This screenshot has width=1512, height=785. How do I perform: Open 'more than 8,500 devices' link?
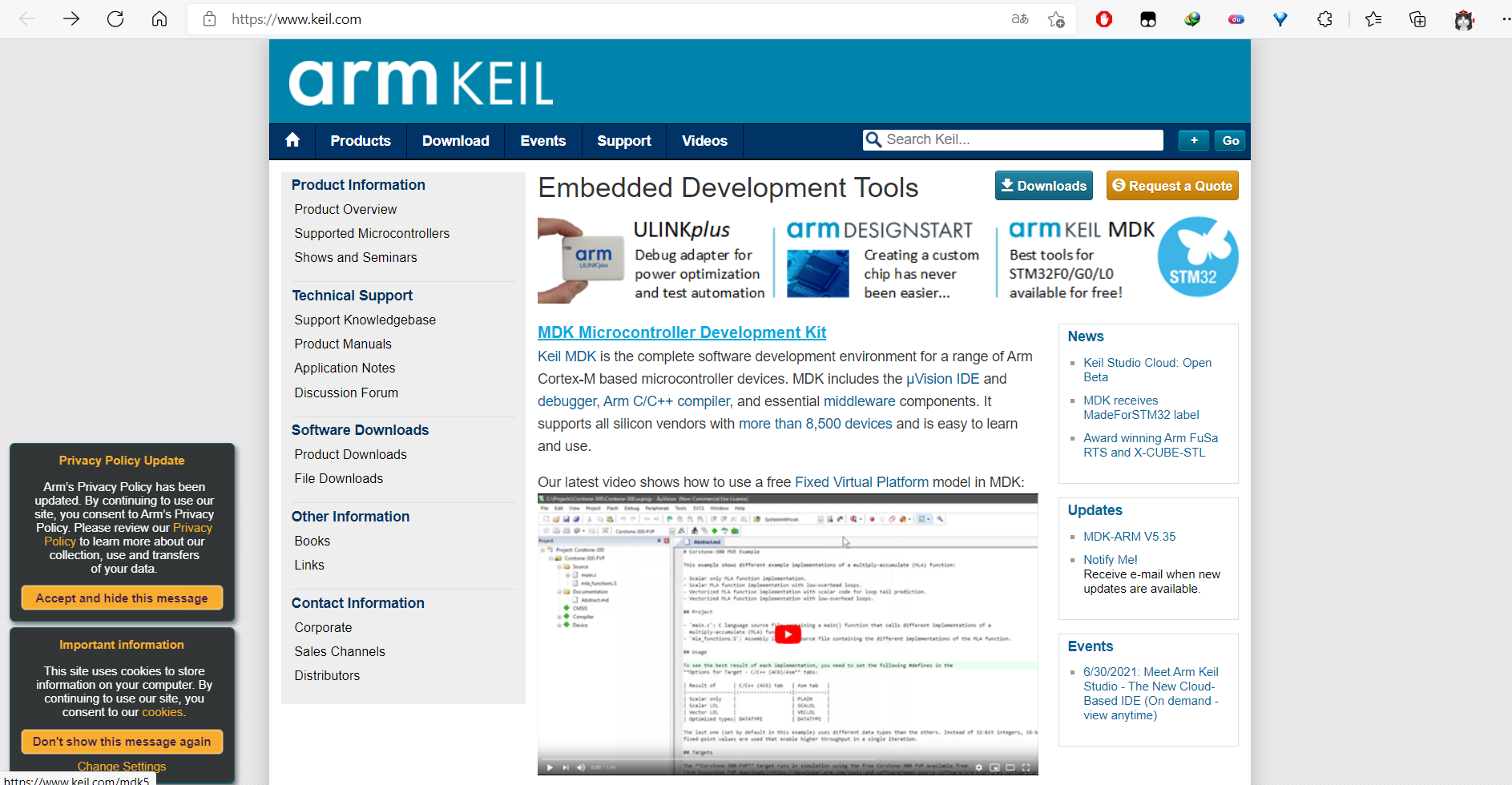815,424
